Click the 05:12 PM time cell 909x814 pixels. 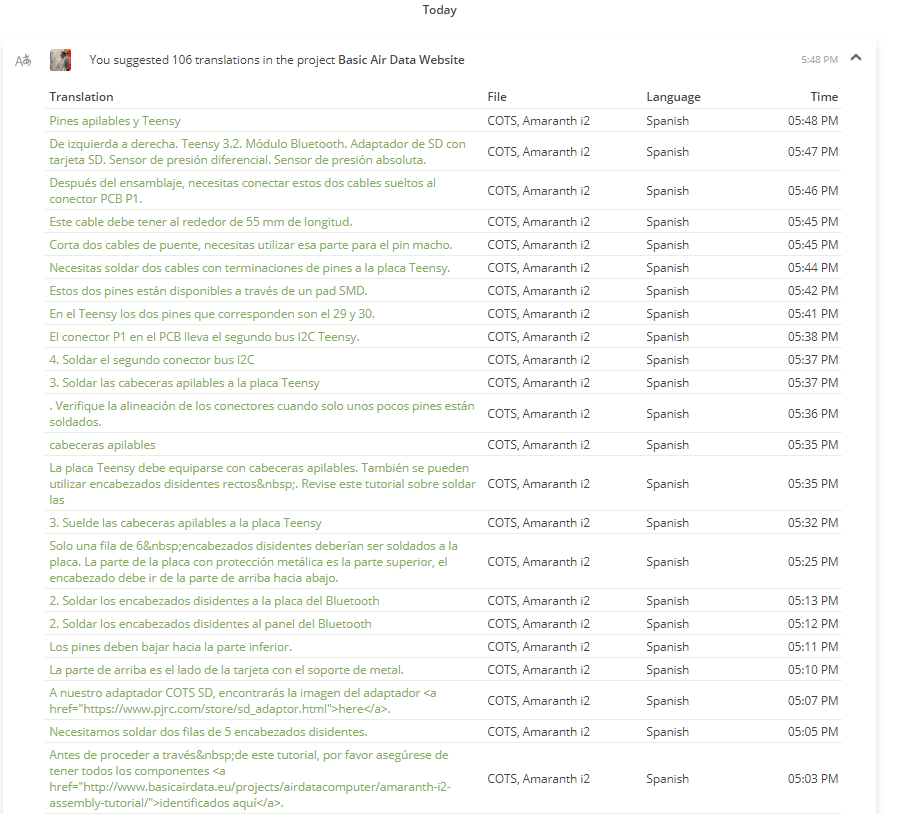click(813, 624)
